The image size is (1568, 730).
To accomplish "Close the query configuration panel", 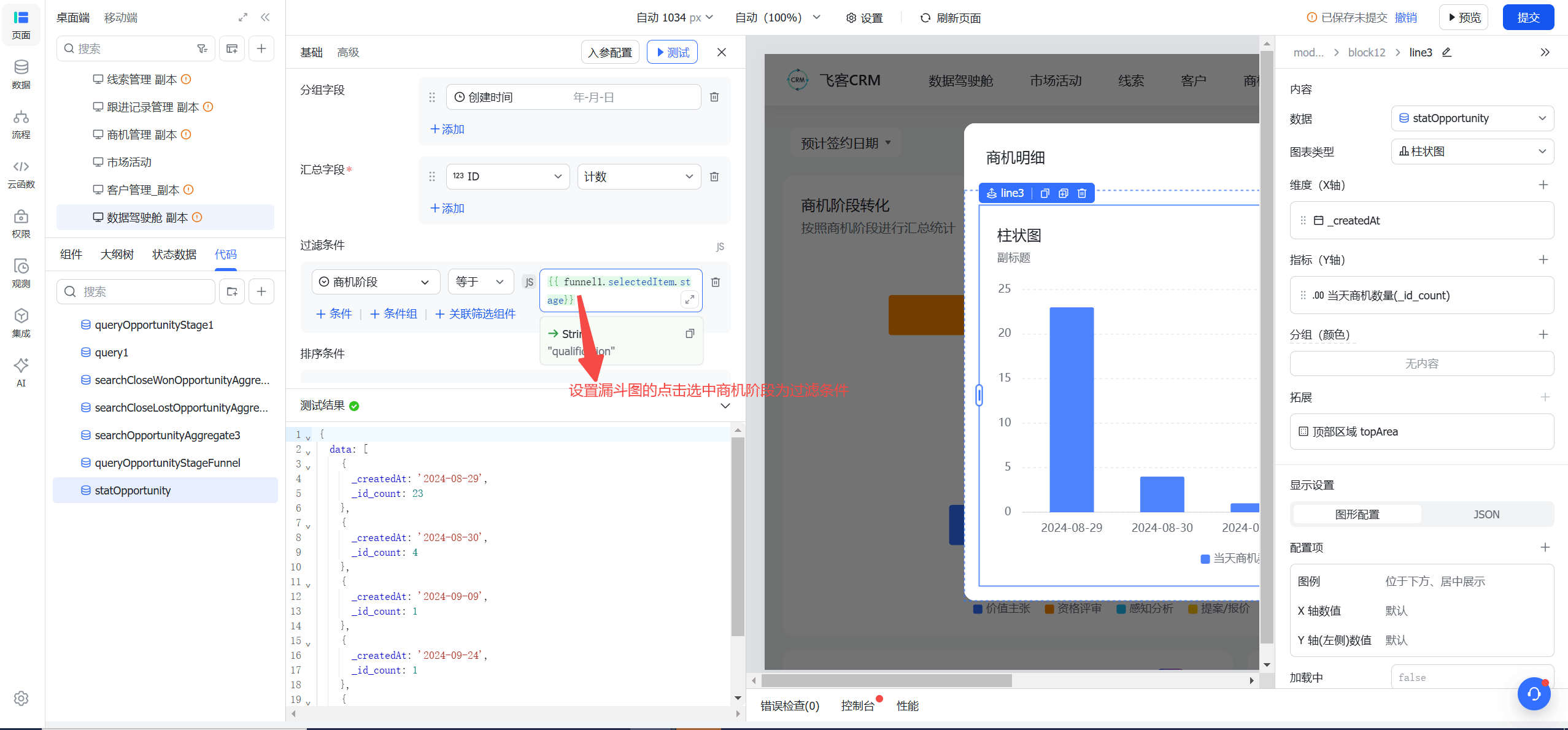I will tap(722, 52).
